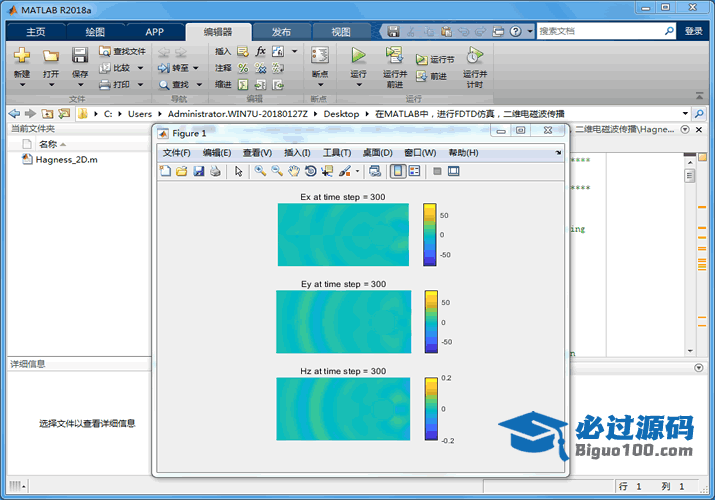The height and width of the screenshot is (500, 715).
Task: Switch to the APP tab
Action: point(155,32)
